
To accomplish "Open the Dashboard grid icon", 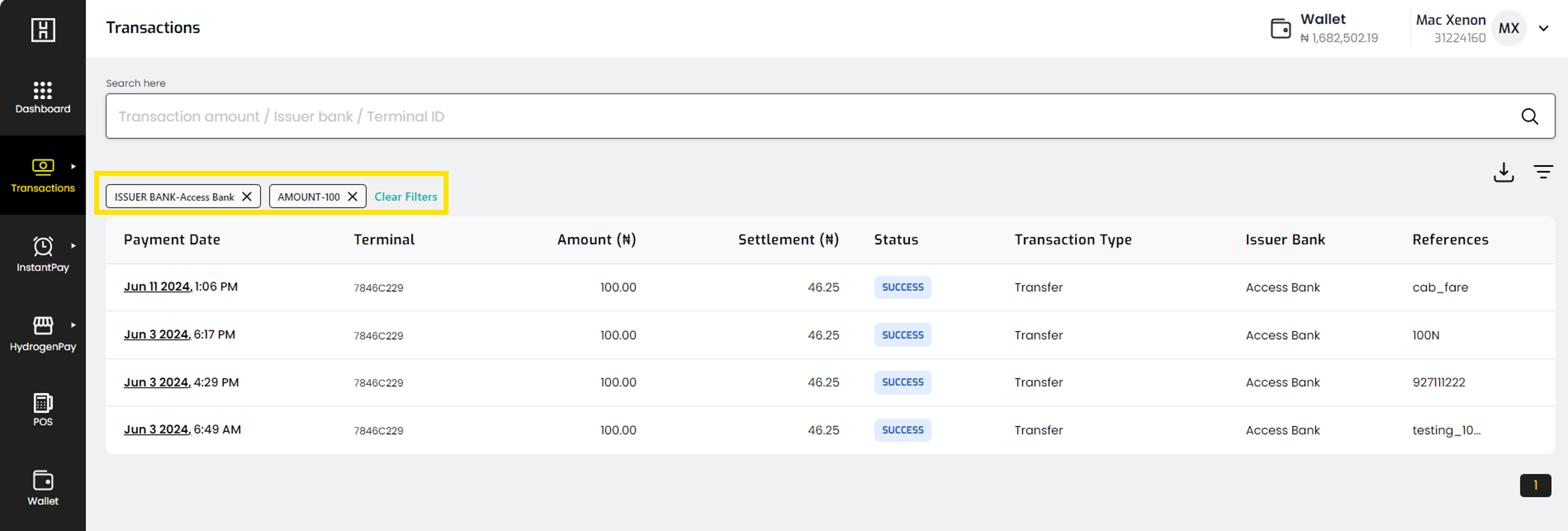I will 43,90.
